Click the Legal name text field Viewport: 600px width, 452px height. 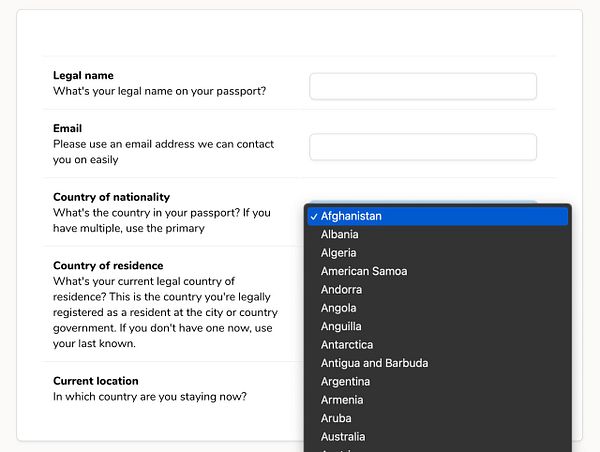click(423, 86)
